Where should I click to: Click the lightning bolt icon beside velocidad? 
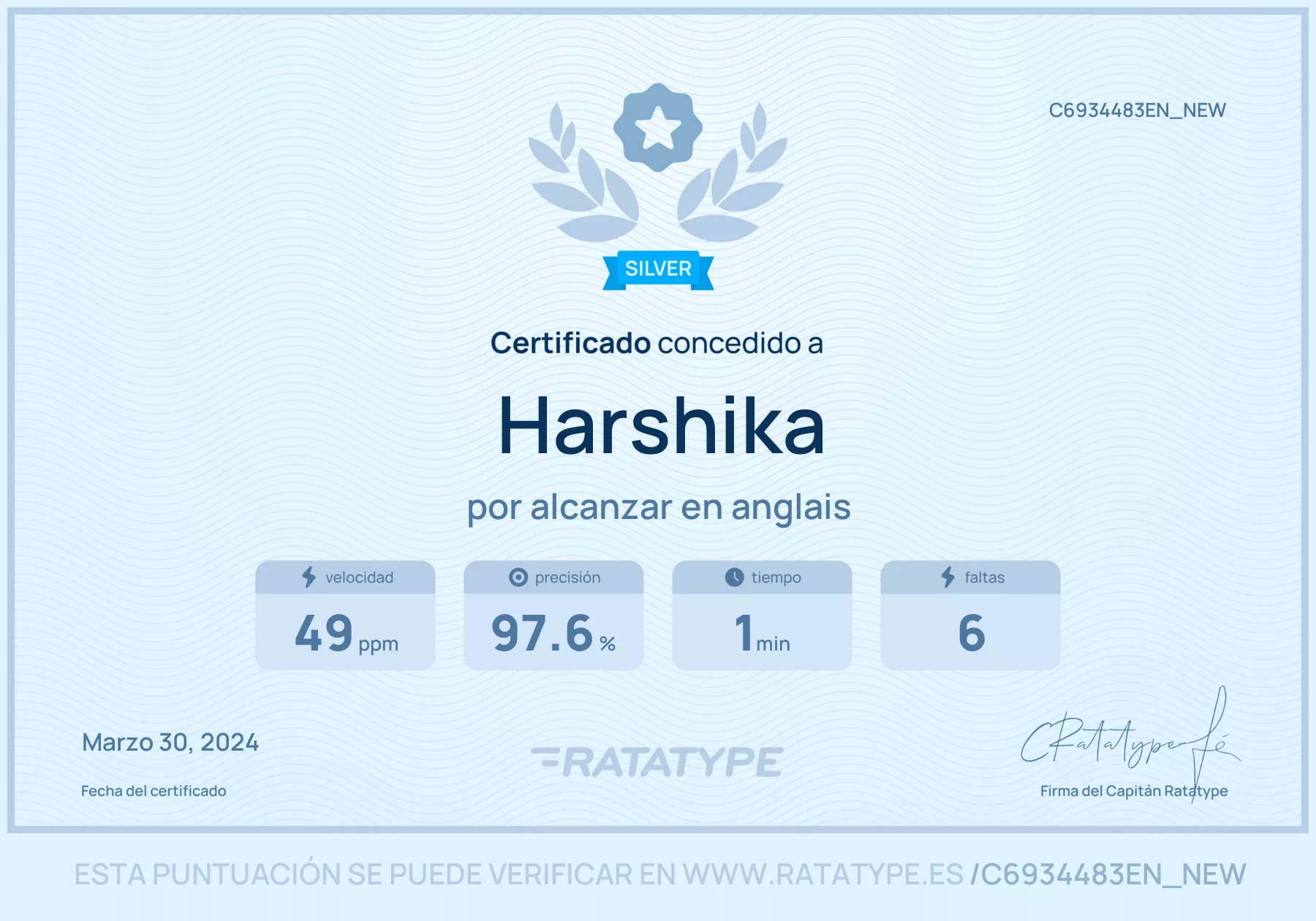pos(309,577)
